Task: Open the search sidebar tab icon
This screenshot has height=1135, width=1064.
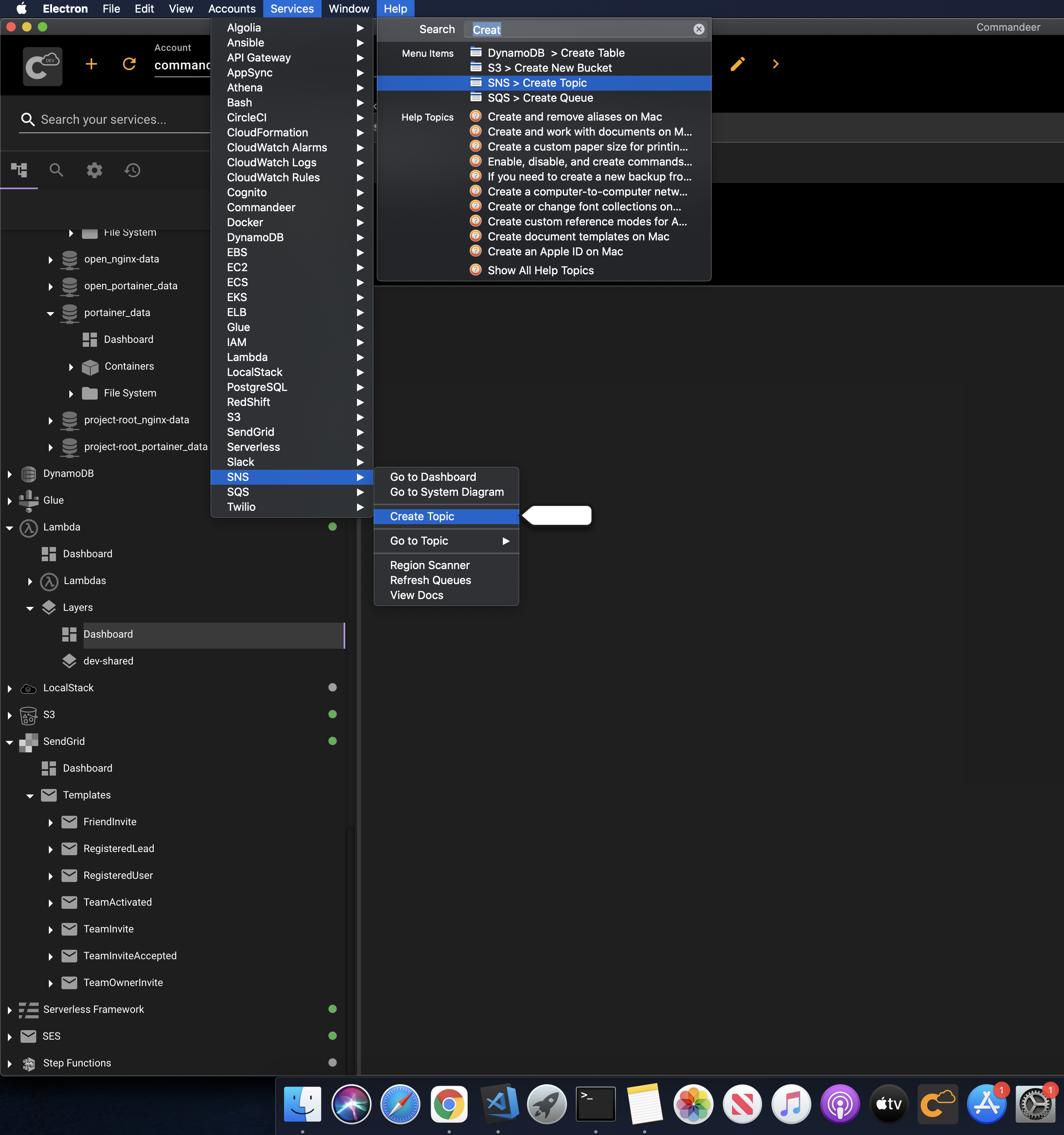Action: click(56, 169)
